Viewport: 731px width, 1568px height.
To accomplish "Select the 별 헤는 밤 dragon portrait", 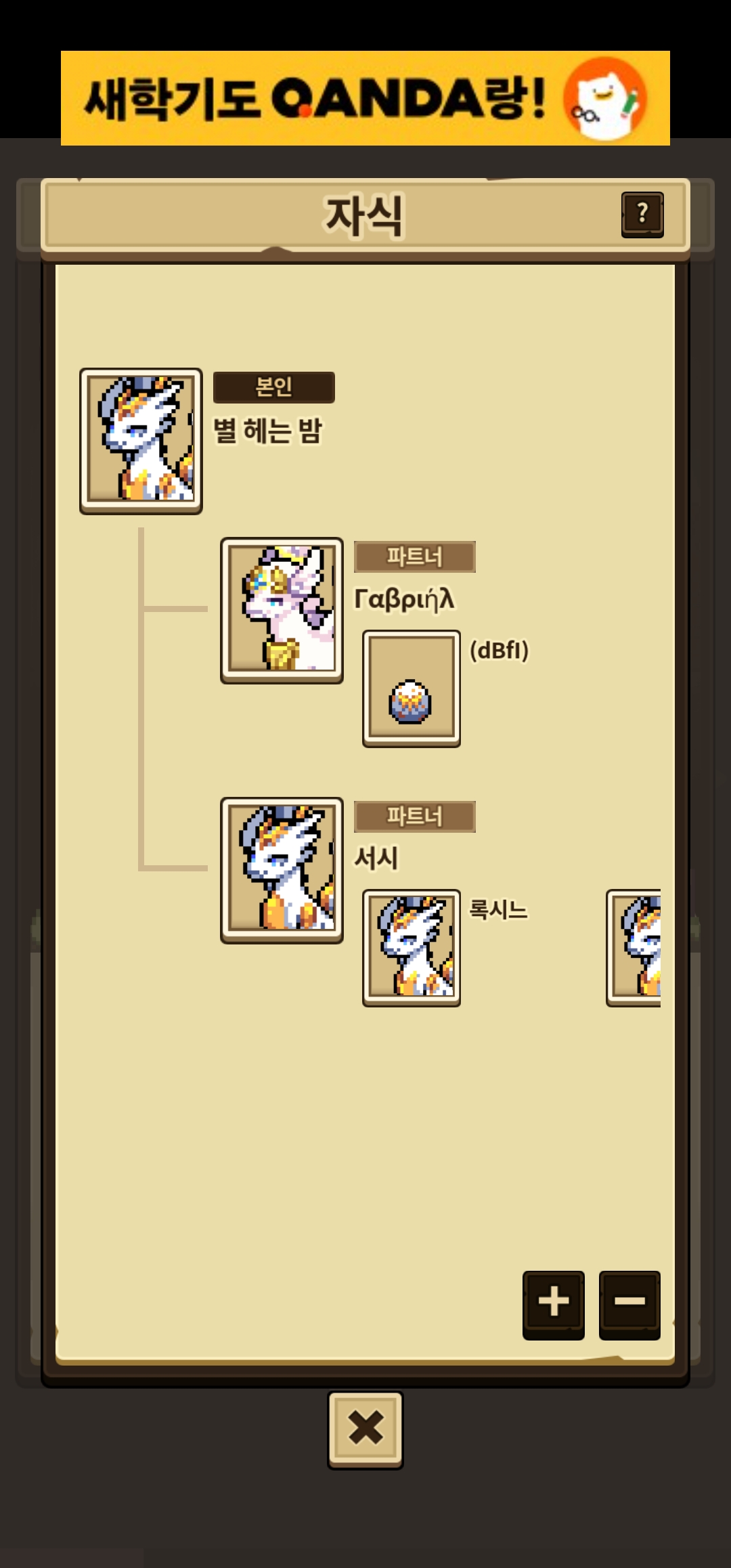I will point(141,441).
